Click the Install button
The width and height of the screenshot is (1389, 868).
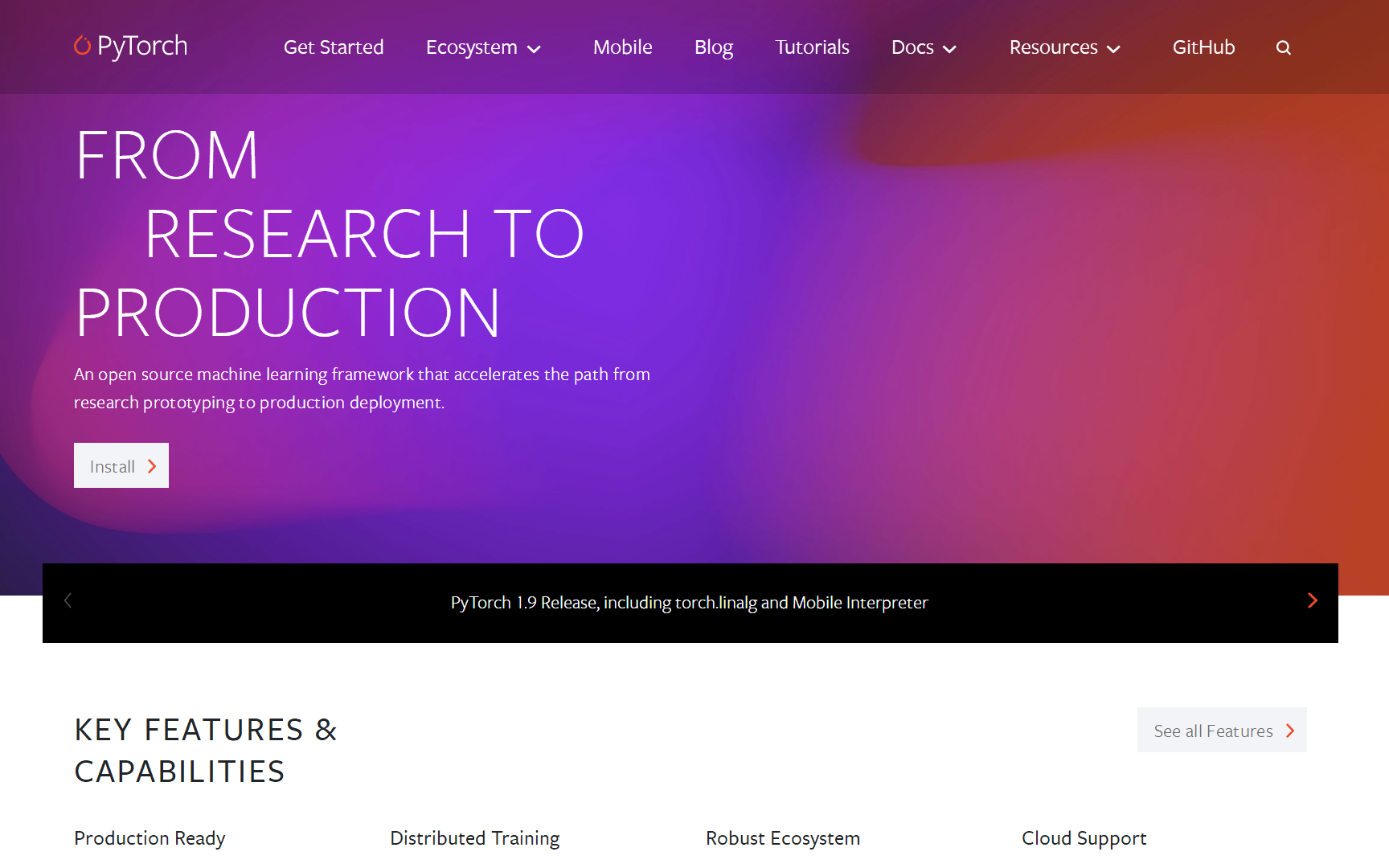121,465
